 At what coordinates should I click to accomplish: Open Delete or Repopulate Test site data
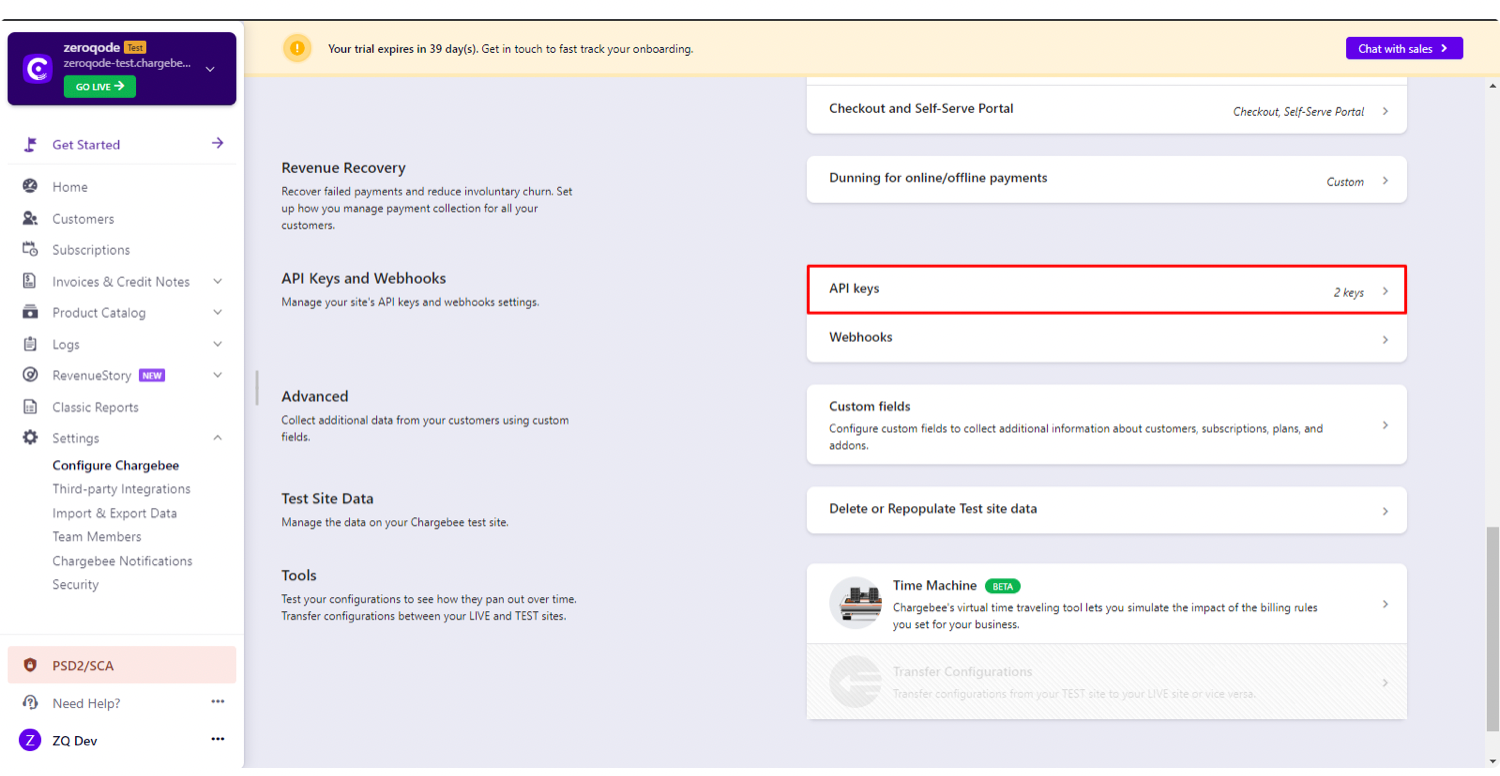click(1106, 510)
